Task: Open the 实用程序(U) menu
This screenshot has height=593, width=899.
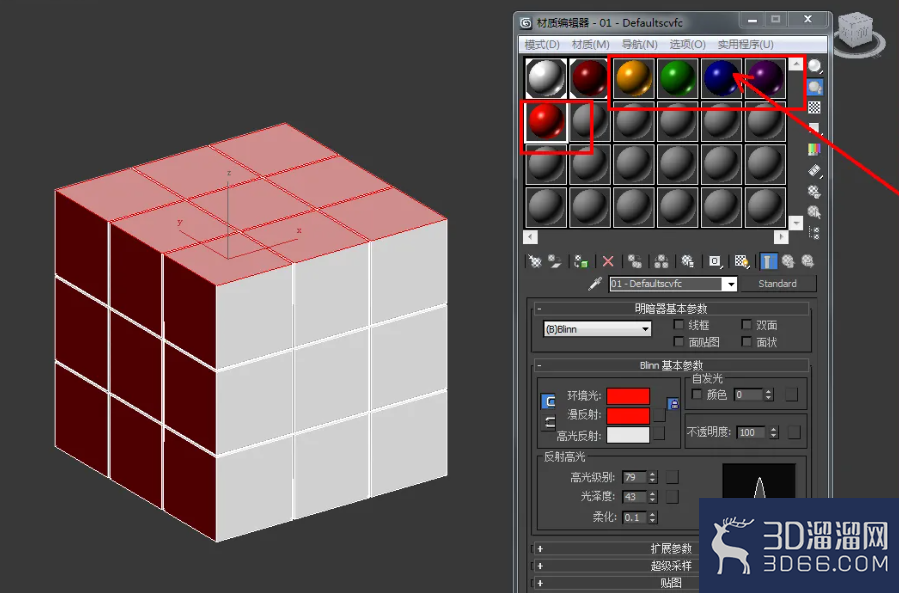Action: click(x=745, y=44)
